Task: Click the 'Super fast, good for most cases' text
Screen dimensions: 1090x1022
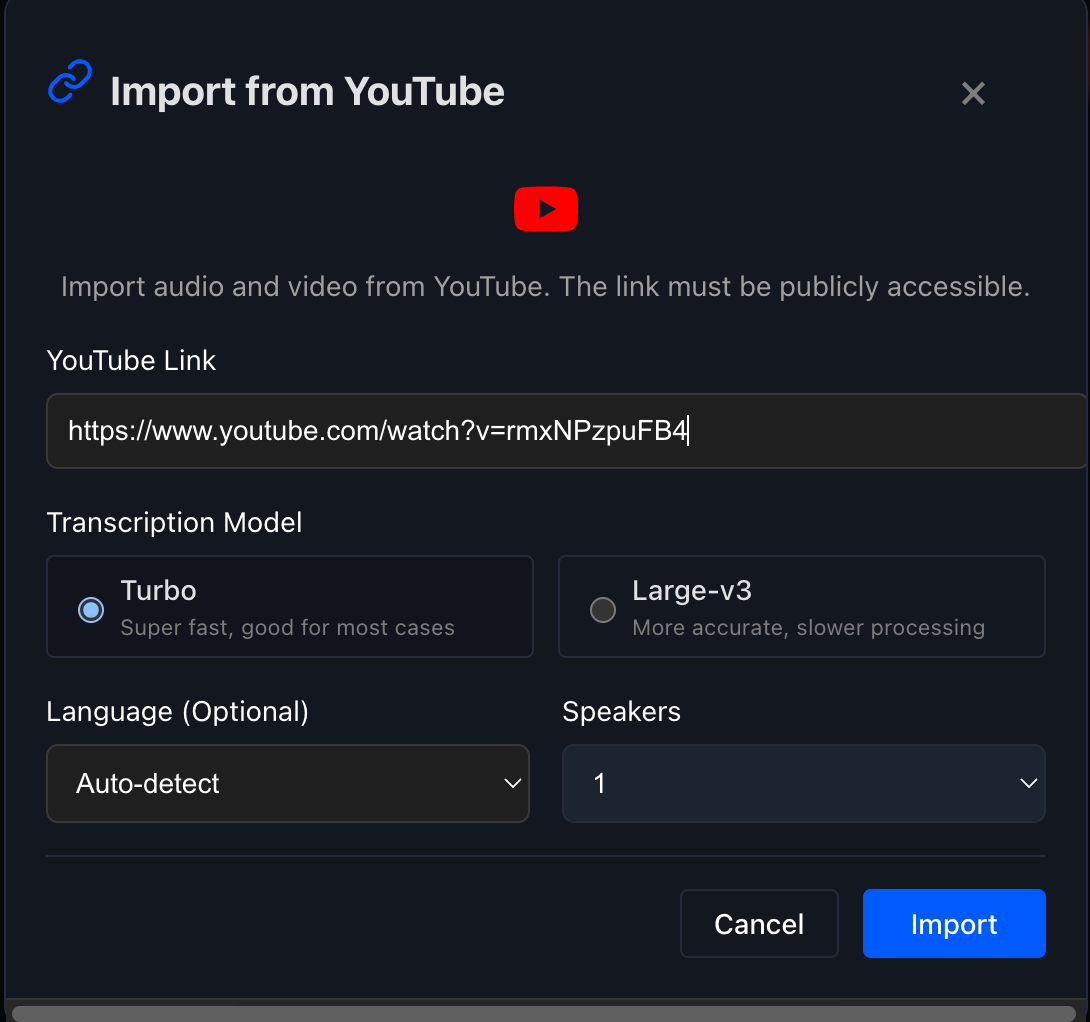Action: 287,628
